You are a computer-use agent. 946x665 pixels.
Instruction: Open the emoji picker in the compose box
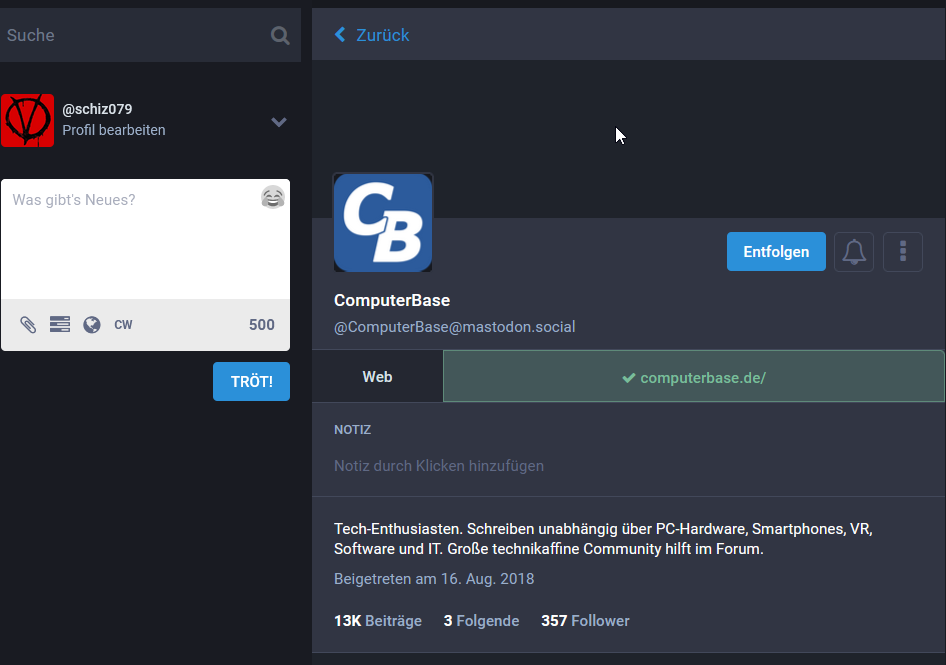pyautogui.click(x=272, y=197)
